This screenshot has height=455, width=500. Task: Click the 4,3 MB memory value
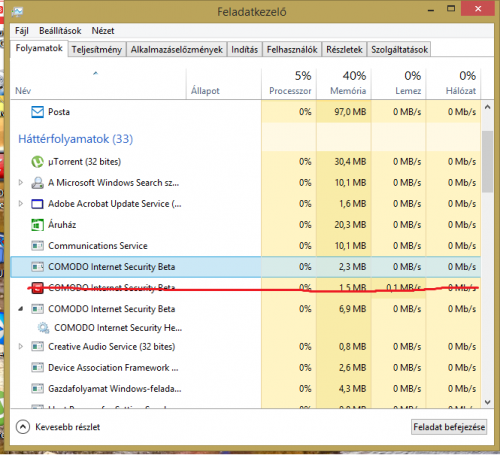(353, 389)
